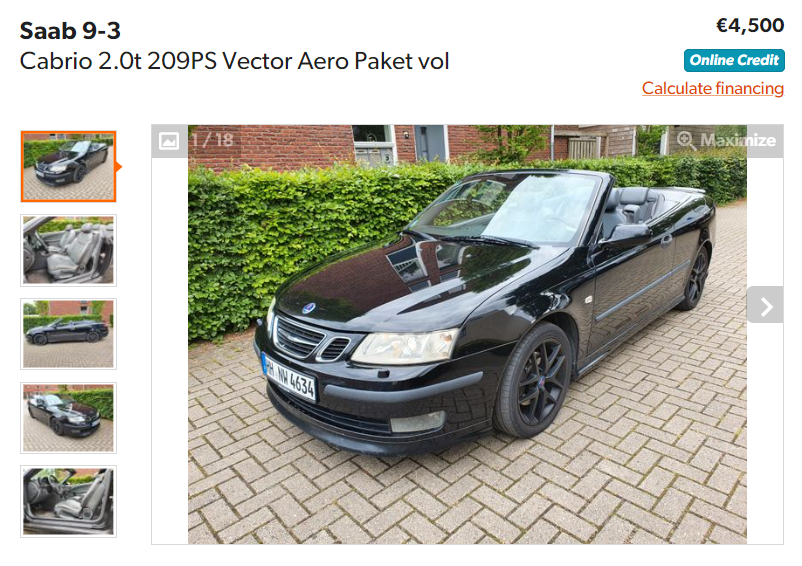Click the license plate in the main photo
Screen dimensions: 802x566
point(289,377)
